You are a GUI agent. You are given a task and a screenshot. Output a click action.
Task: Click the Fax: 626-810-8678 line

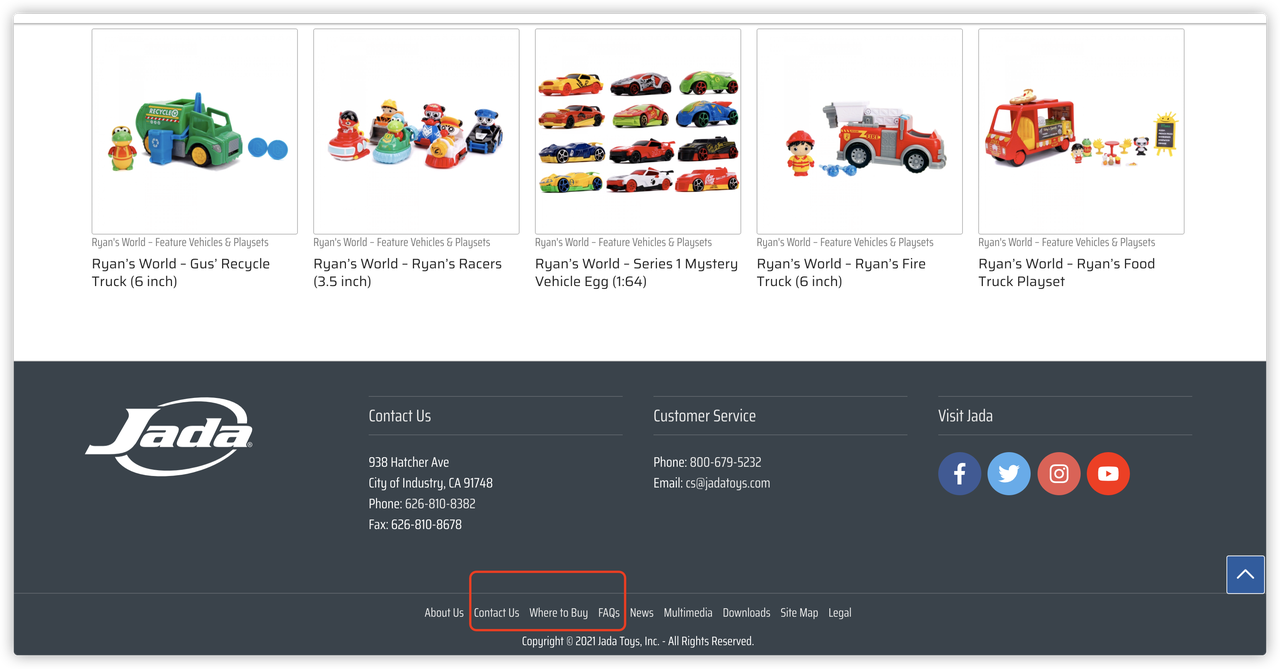point(415,525)
